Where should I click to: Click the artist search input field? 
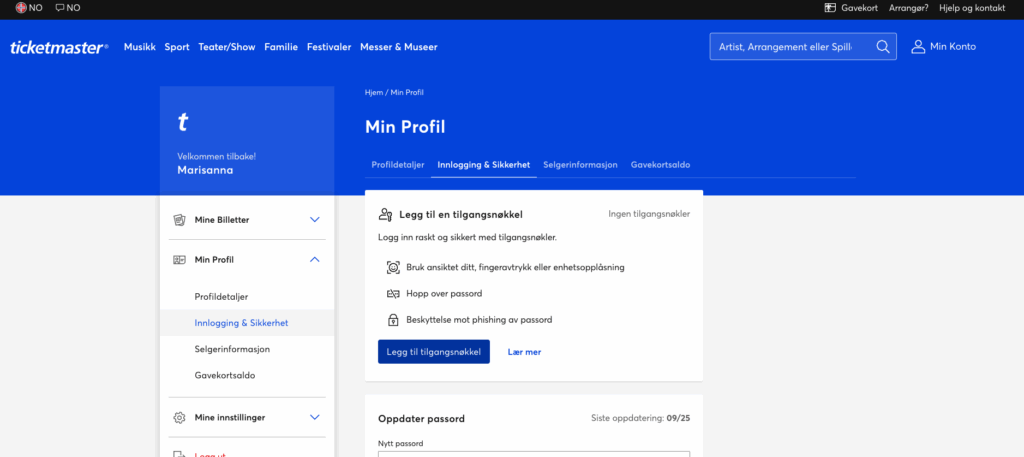point(787,47)
